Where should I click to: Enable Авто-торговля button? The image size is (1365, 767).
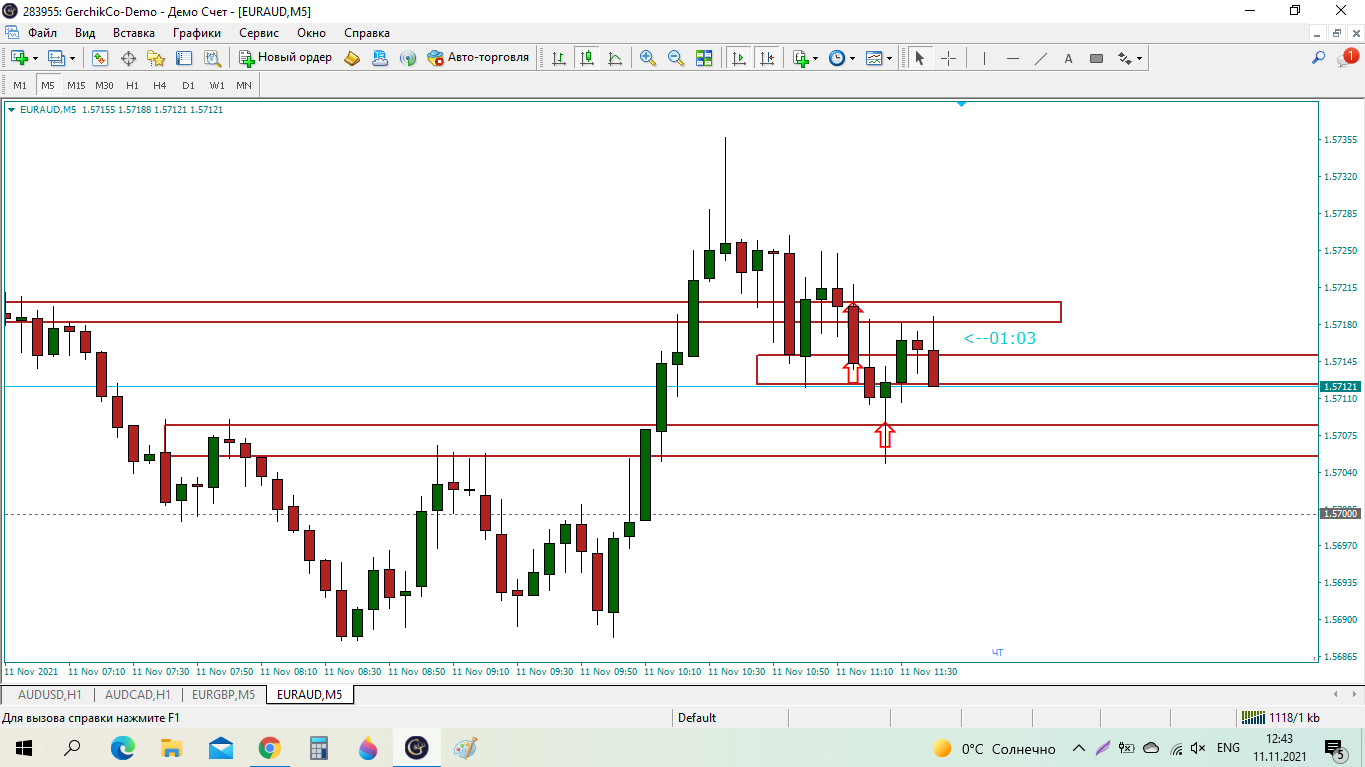(478, 58)
